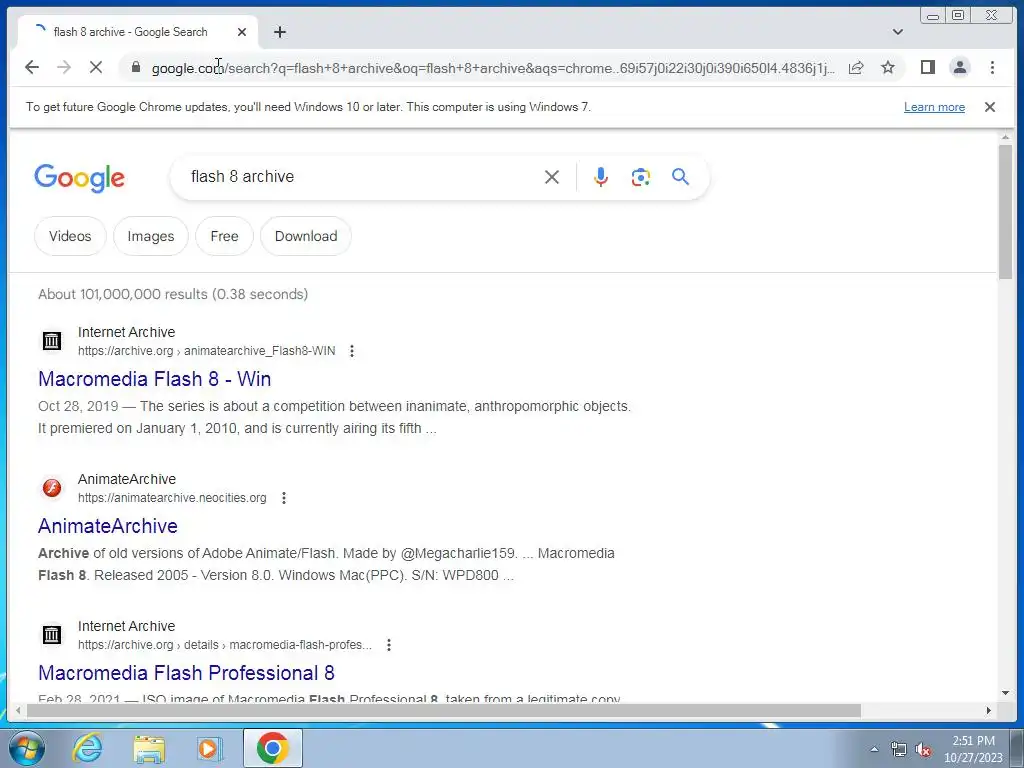Open more options for animatearchive.neocities.org result
Screen dimensions: 1024x768
pyautogui.click(x=283, y=498)
